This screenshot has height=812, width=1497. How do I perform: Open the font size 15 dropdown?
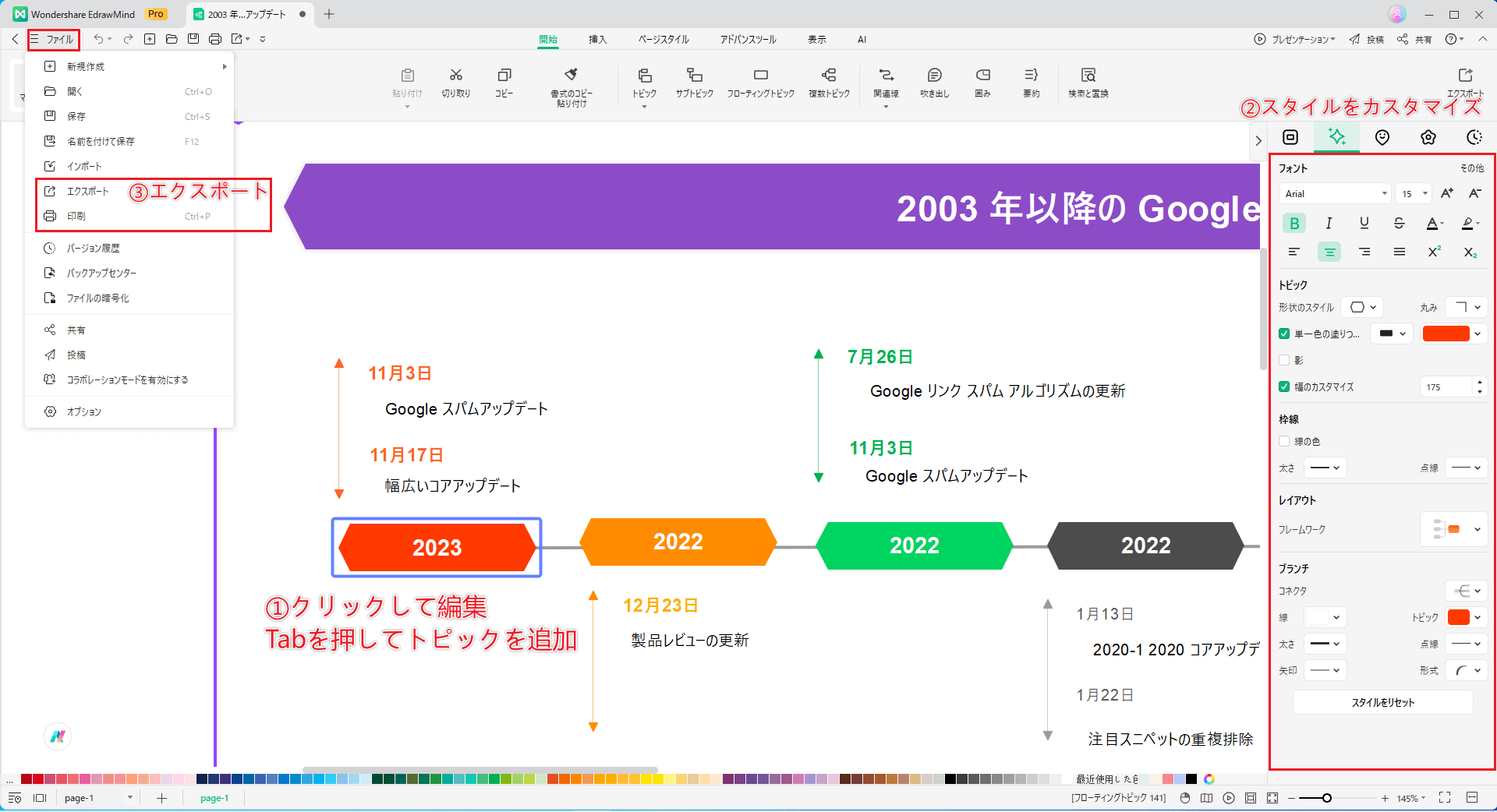point(1414,193)
